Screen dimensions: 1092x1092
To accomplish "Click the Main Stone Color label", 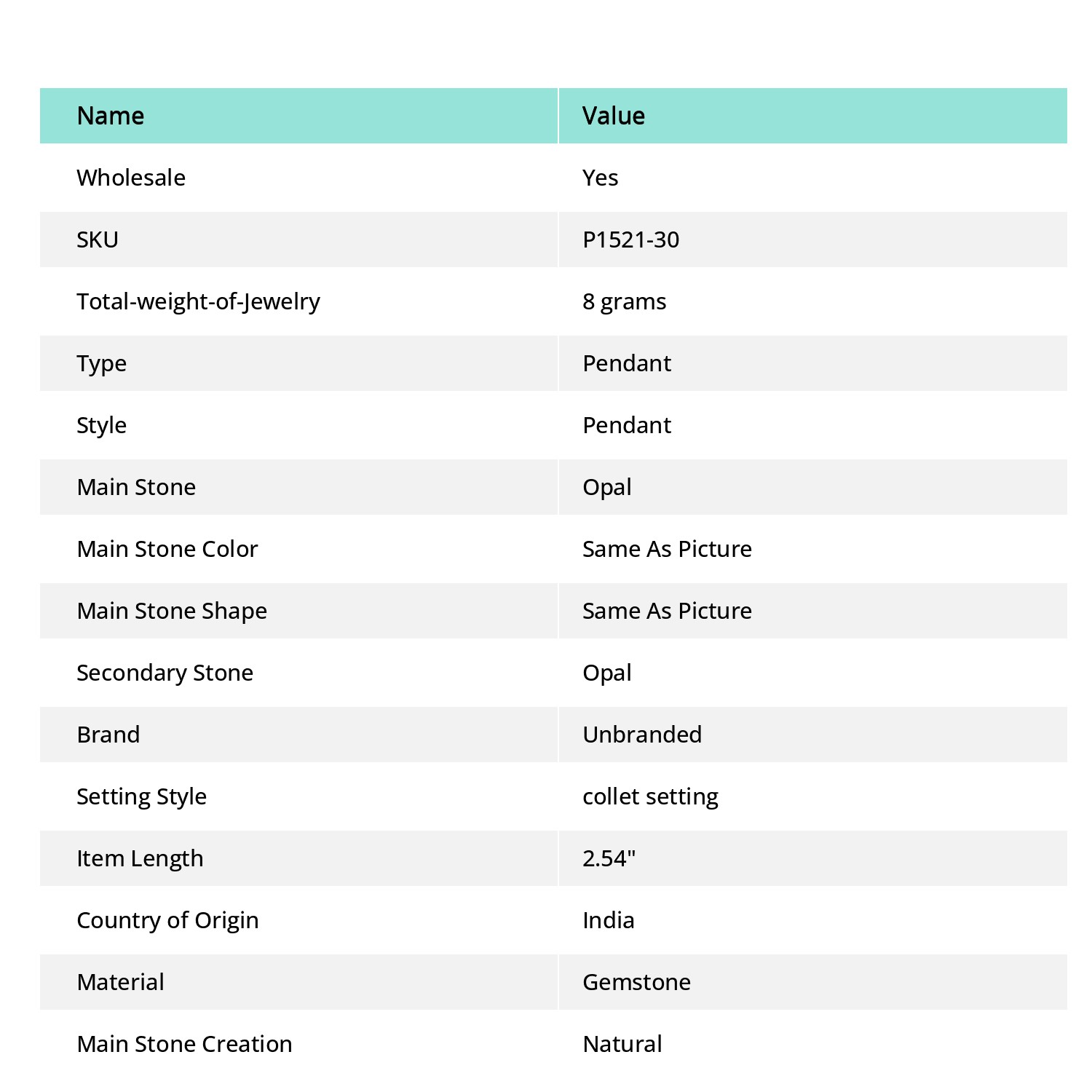I will pos(167,549).
